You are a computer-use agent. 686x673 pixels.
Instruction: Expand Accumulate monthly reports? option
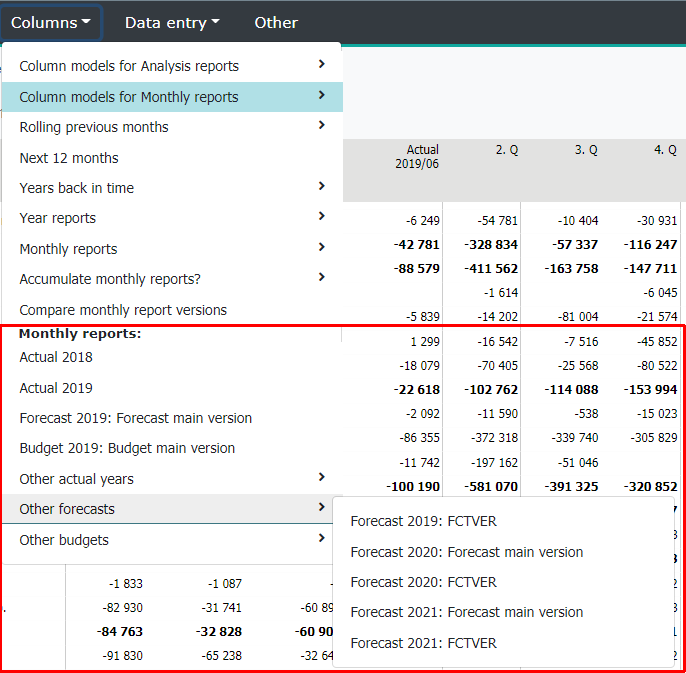tap(172, 279)
